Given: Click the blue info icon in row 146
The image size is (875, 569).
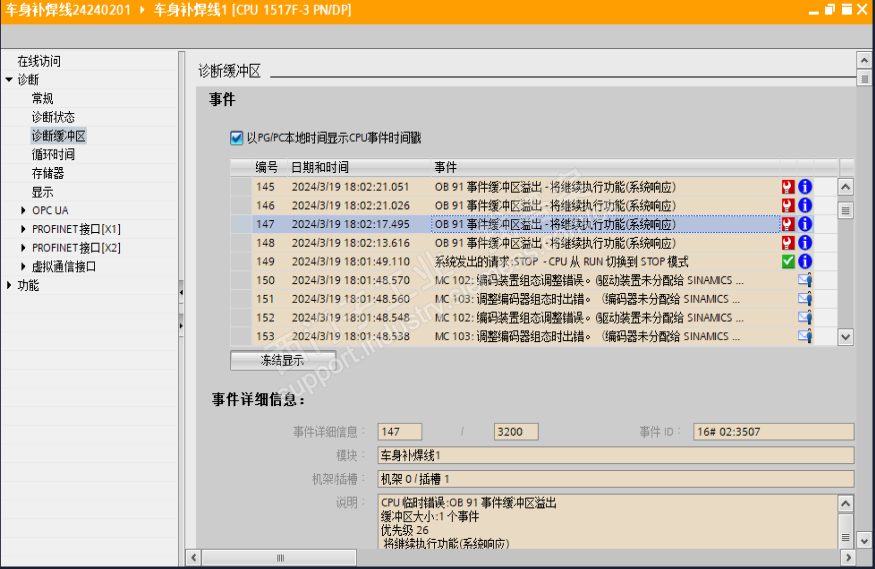Looking at the screenshot, I should point(805,205).
